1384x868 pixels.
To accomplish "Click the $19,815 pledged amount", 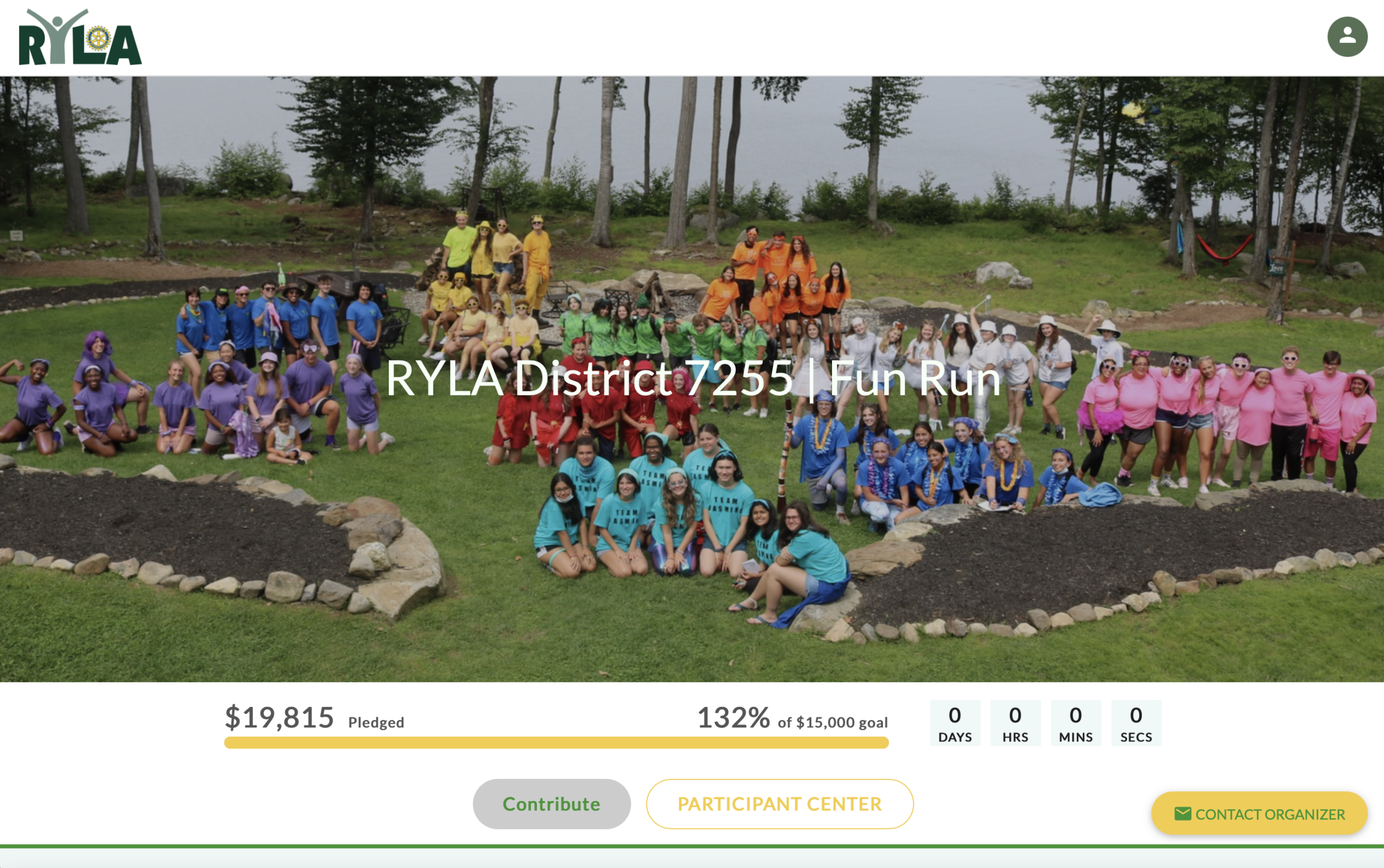I will pyautogui.click(x=279, y=717).
